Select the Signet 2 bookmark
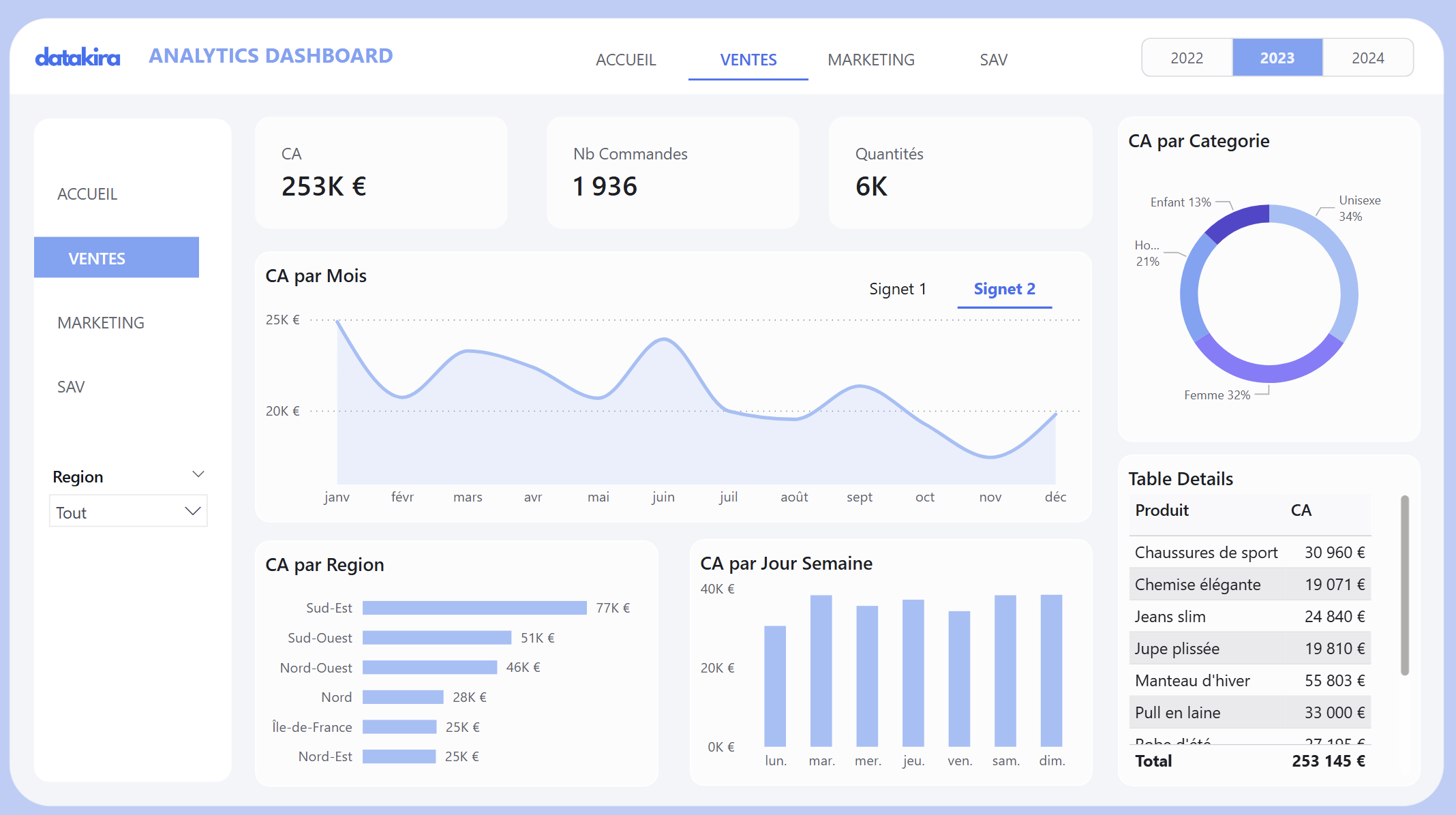Image resolution: width=1456 pixels, height=815 pixels. point(1004,289)
